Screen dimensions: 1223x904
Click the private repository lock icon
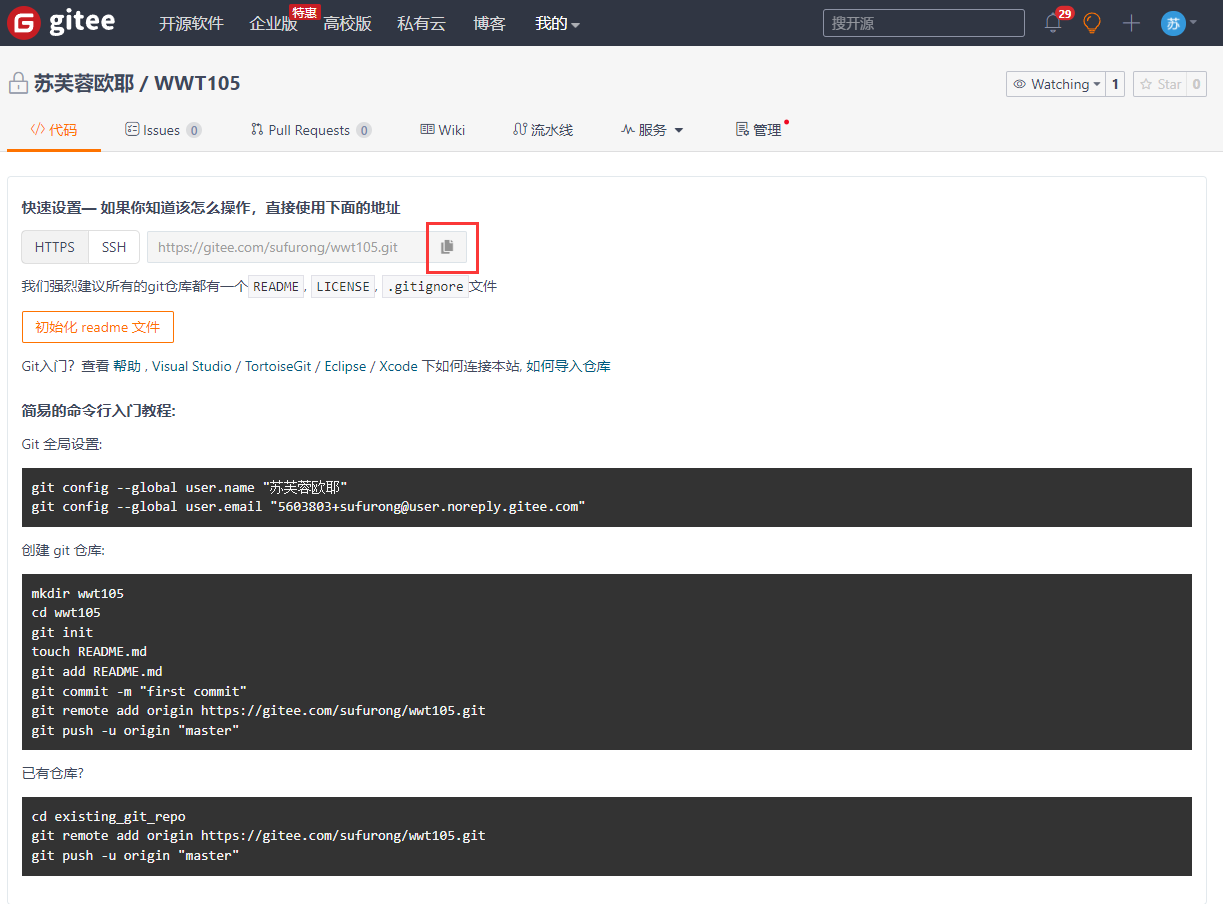coord(18,84)
